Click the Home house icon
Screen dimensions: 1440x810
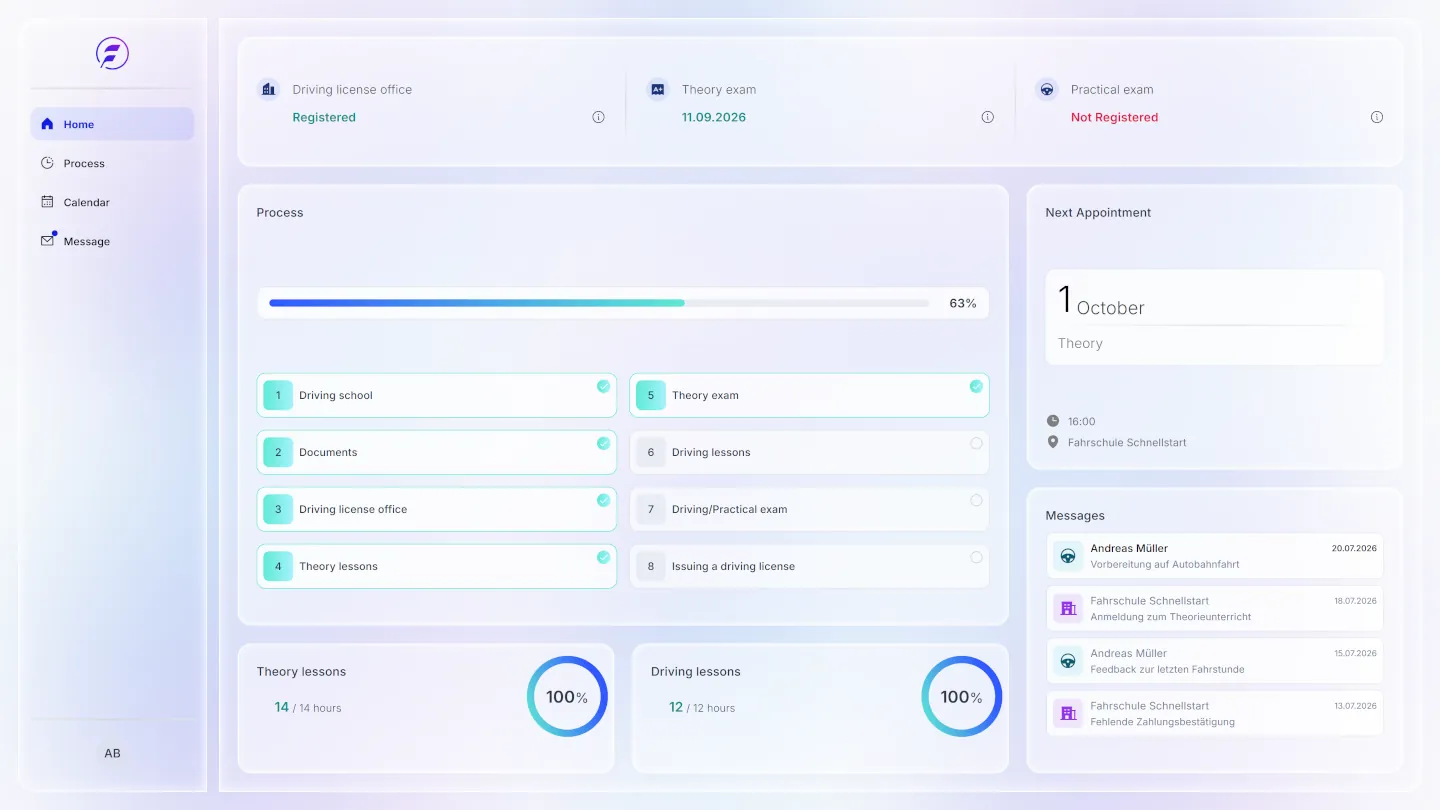(47, 124)
